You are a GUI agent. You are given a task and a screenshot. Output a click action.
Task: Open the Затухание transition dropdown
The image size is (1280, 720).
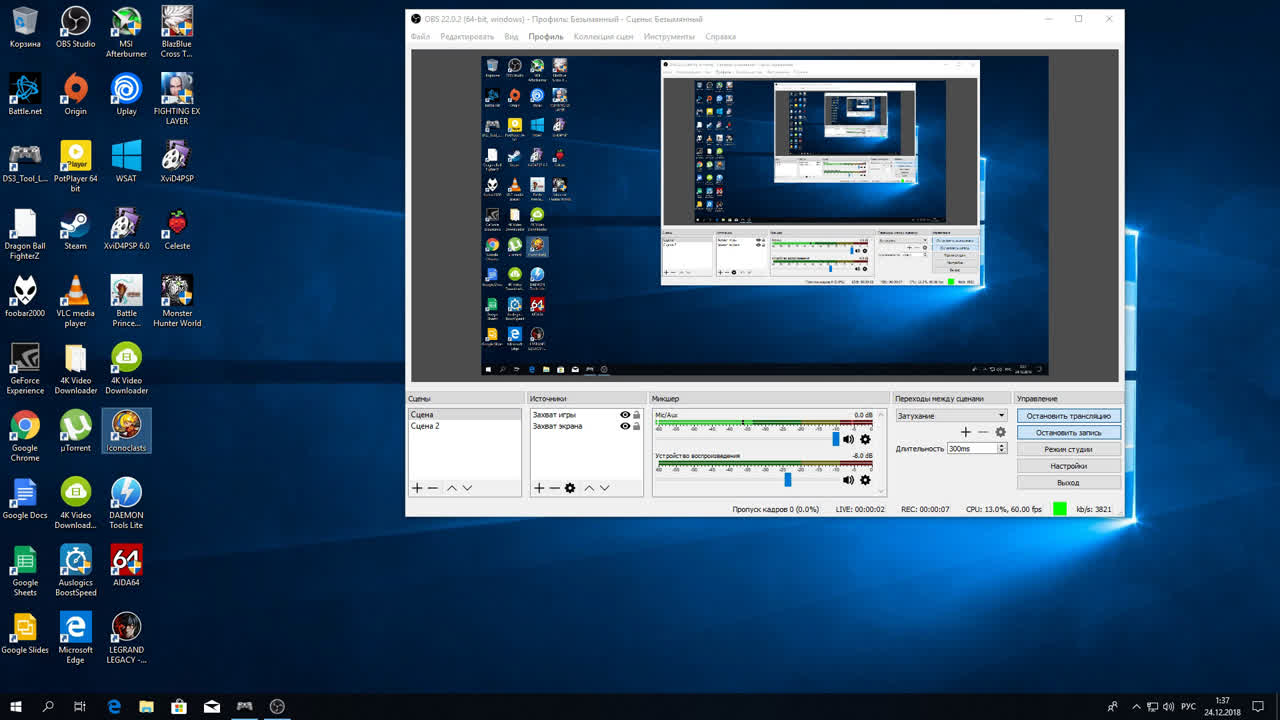(951, 415)
